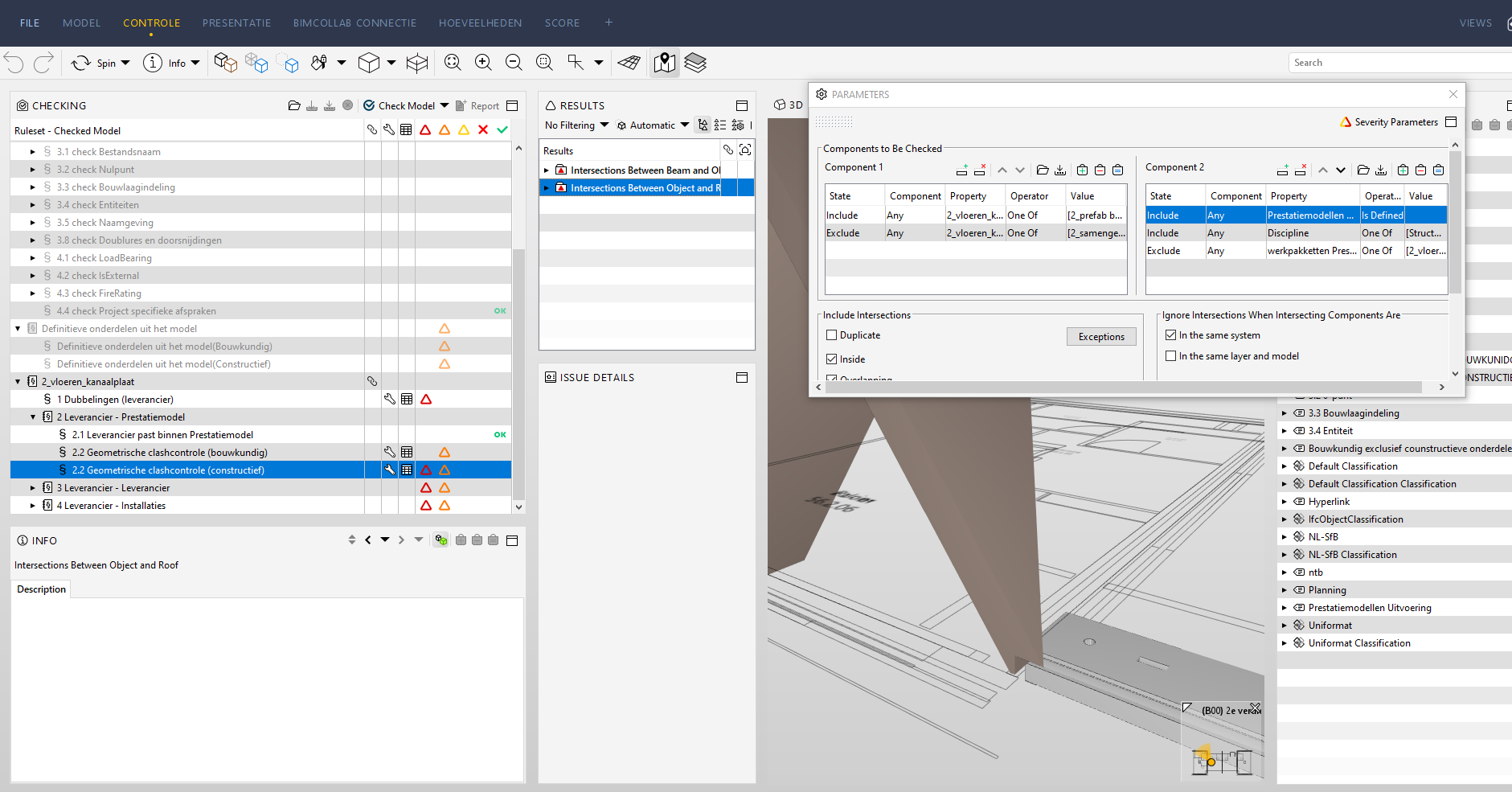Collapse the 2_vloeren_kanaalplaat ruleset

click(x=18, y=381)
